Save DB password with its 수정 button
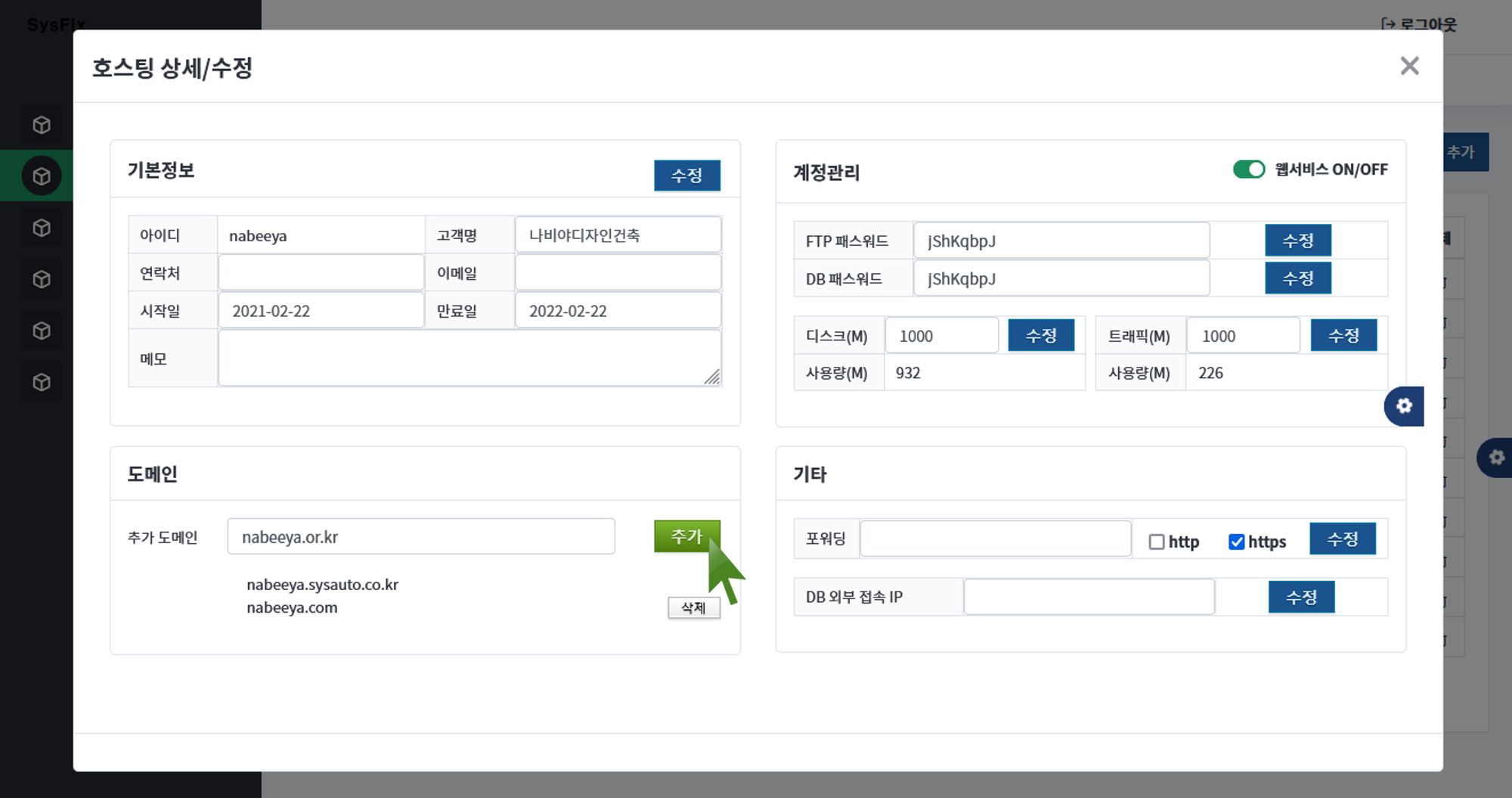Screen dimensions: 1512x798 pyautogui.click(x=1297, y=278)
